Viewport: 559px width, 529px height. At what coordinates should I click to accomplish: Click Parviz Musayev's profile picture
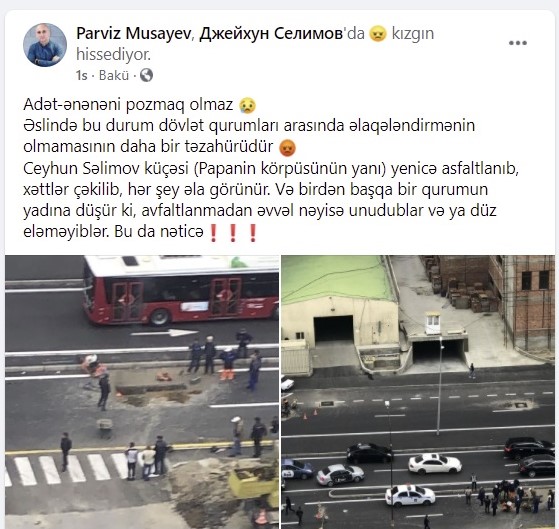45,45
